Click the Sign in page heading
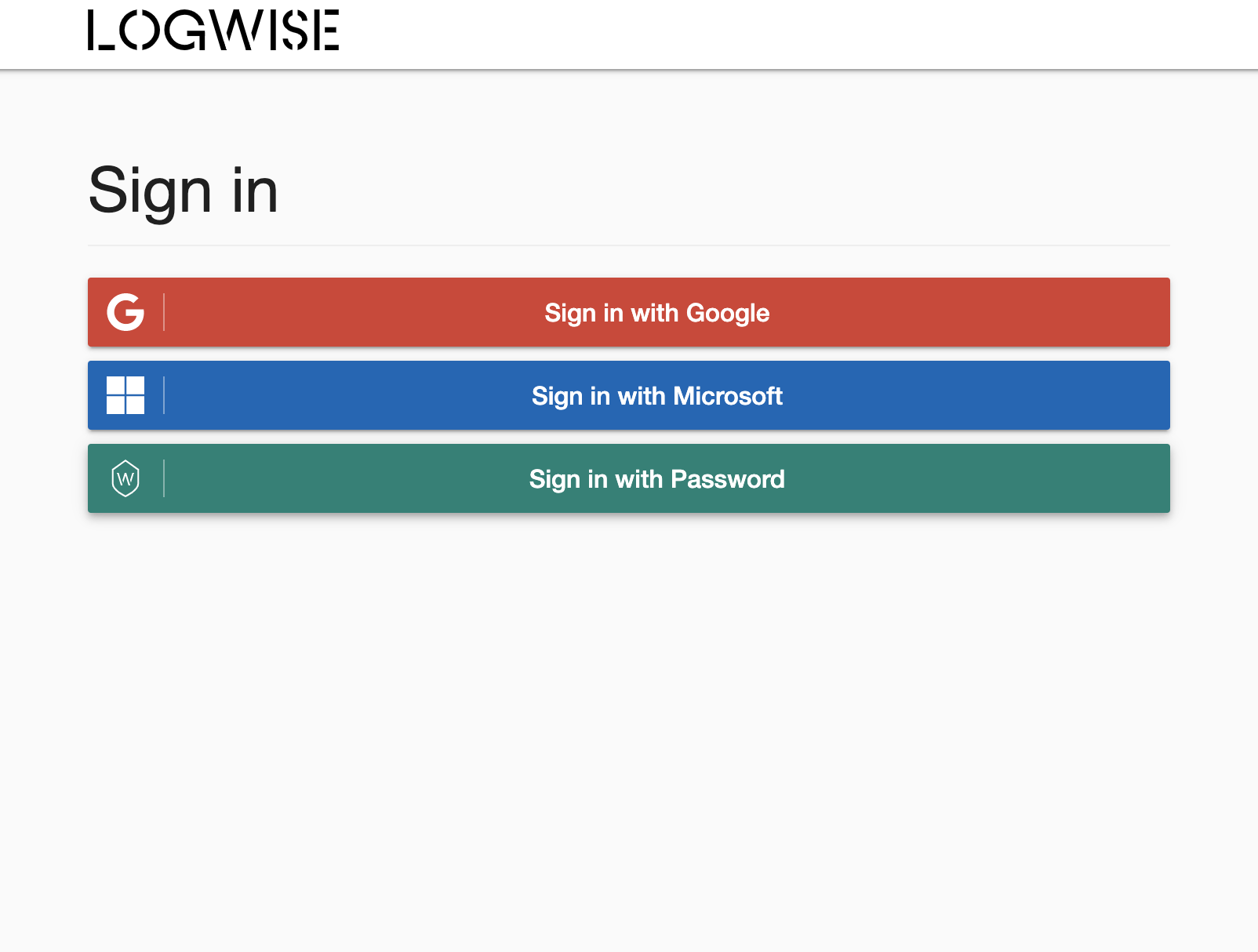1258x952 pixels. coord(184,191)
